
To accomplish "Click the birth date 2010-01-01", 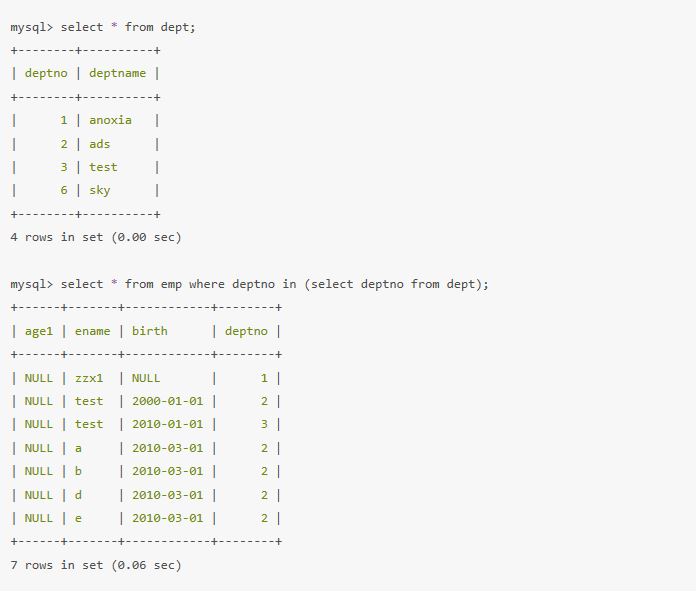I will click(x=167, y=424).
